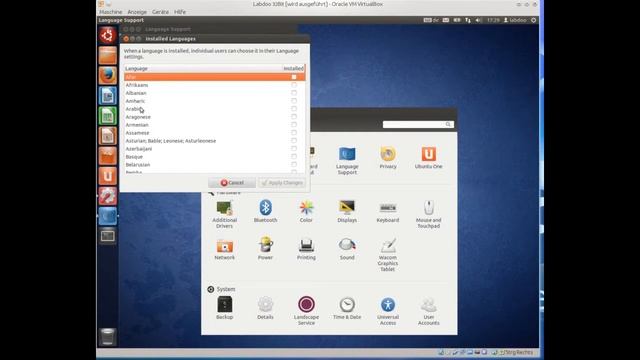The image size is (640, 360).
Task: Click the clock in the top panel
Action: coord(493,20)
